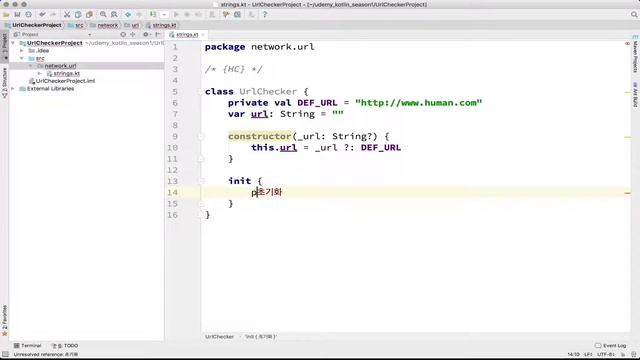Stop process with the stop icon
Image resolution: width=640 pixels, height=360 pixels.
tap(212, 15)
